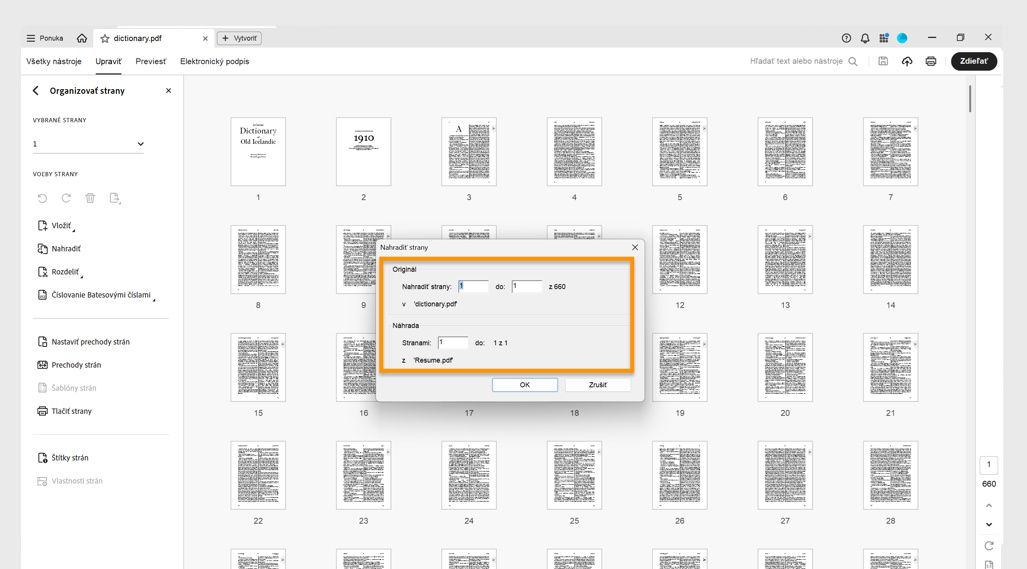This screenshot has width=1027, height=569.
Task: Rotate pages clockwise icon
Action: pyautogui.click(x=66, y=198)
